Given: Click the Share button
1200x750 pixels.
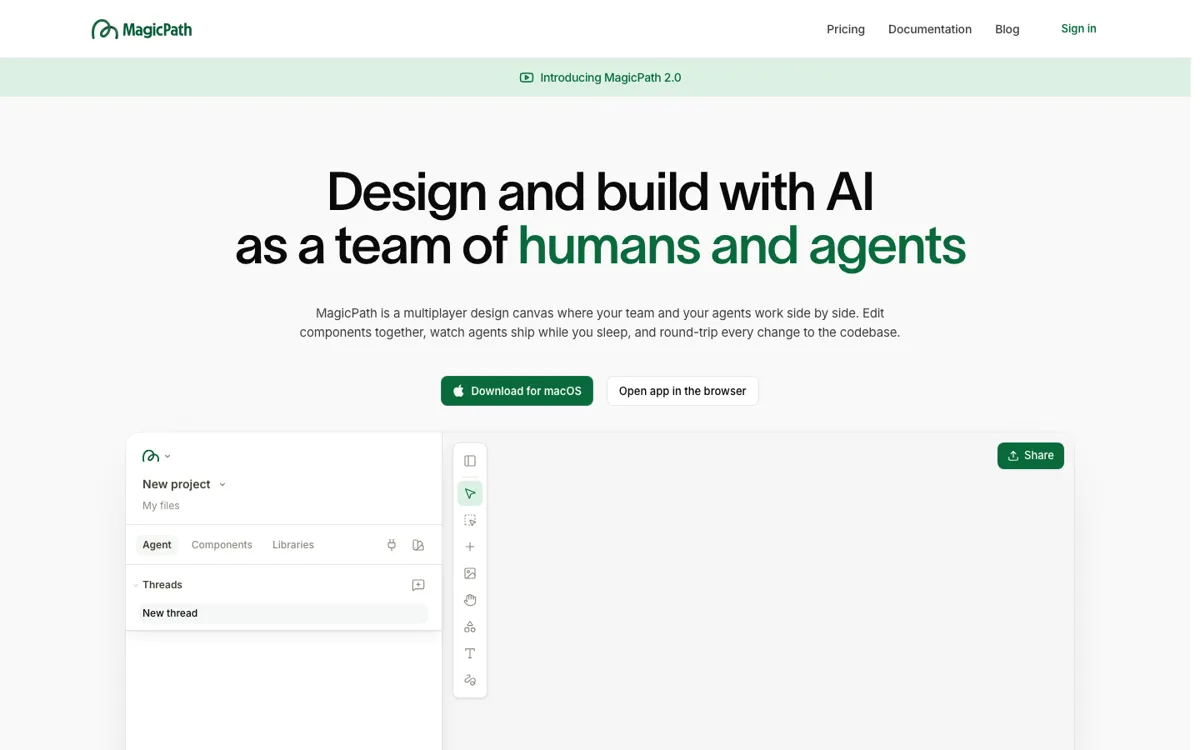Looking at the screenshot, I should tap(1030, 456).
